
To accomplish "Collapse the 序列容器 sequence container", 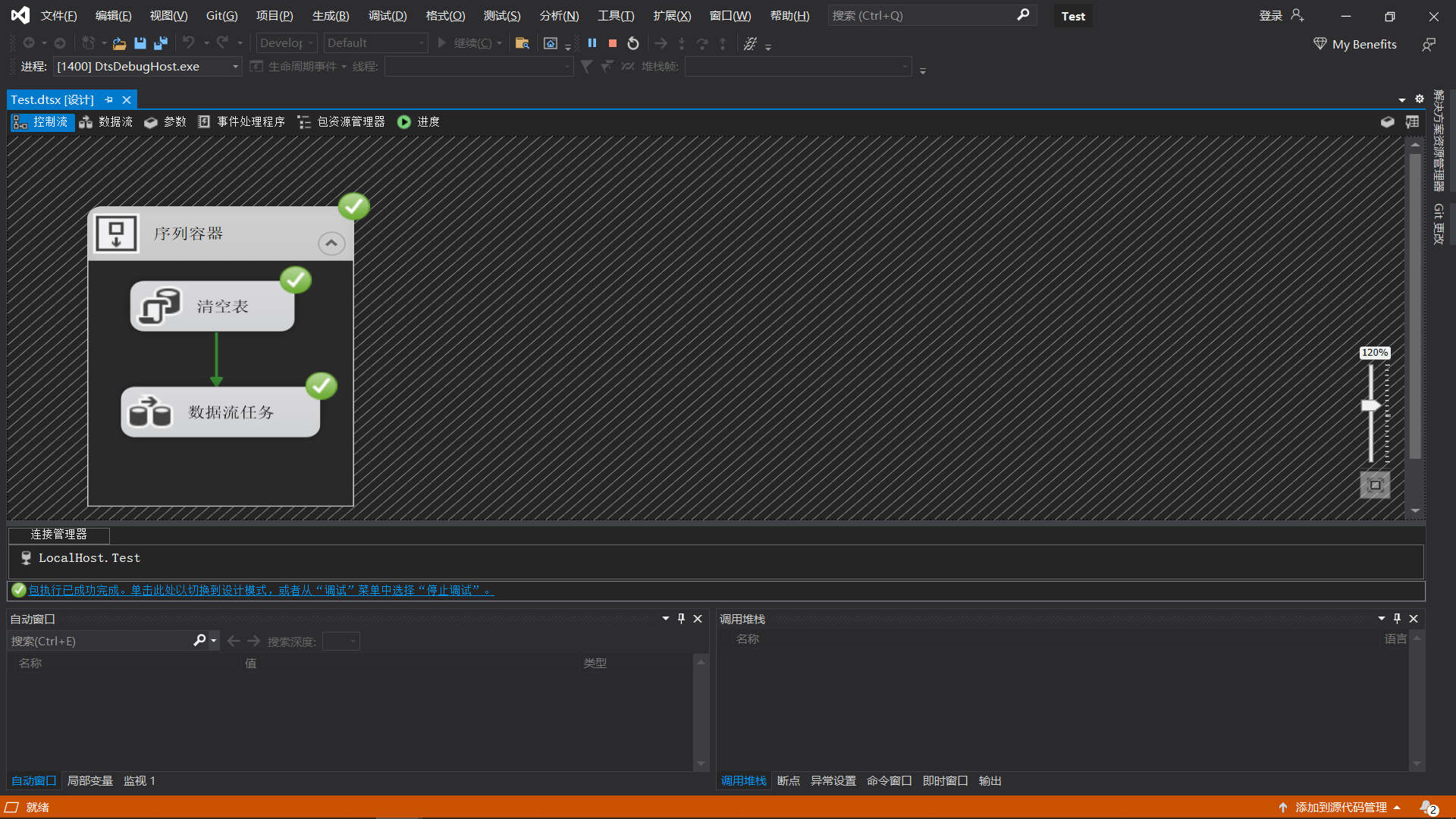I will pyautogui.click(x=331, y=243).
